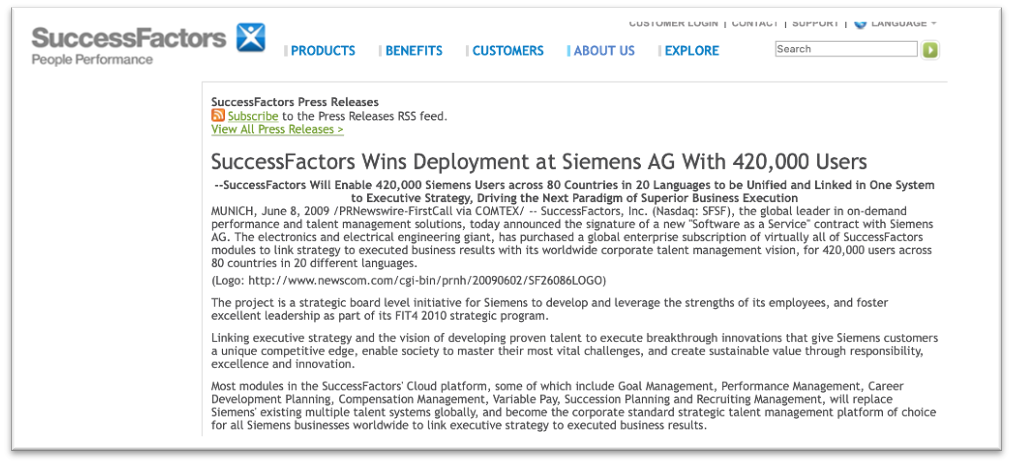The image size is (1010, 462).
Task: Open the Products menu
Action: pyautogui.click(x=323, y=51)
